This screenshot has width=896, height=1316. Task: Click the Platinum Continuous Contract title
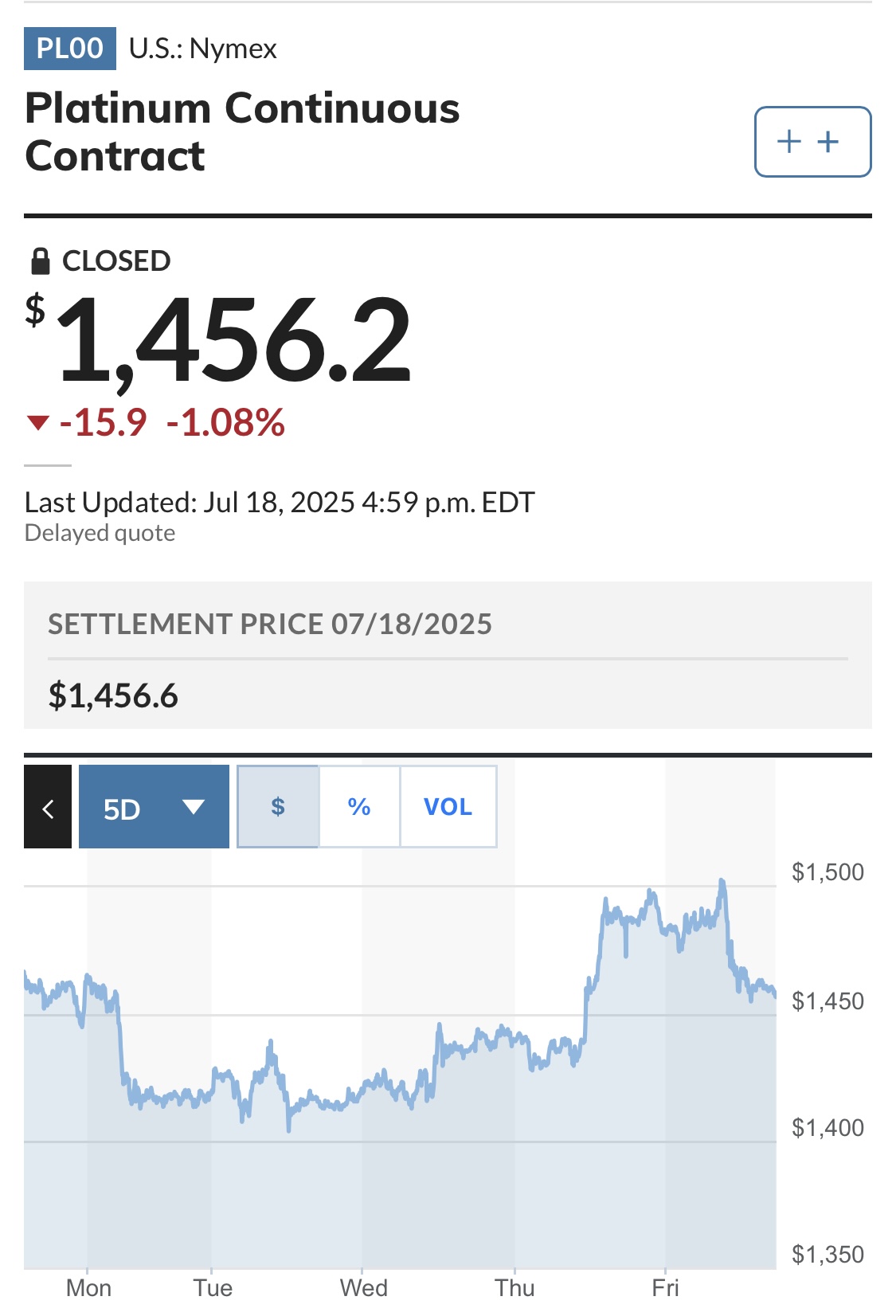coord(242,131)
